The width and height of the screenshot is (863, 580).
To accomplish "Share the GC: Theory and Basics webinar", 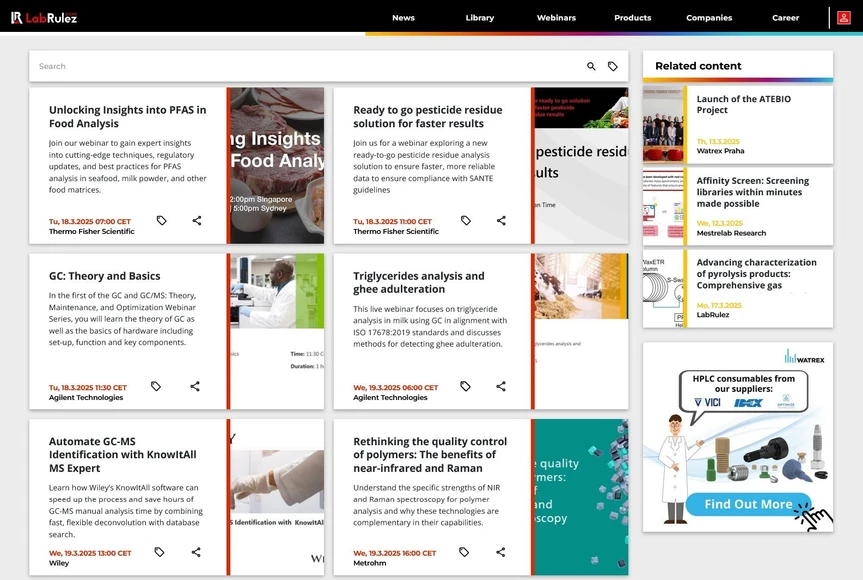I will coord(195,386).
